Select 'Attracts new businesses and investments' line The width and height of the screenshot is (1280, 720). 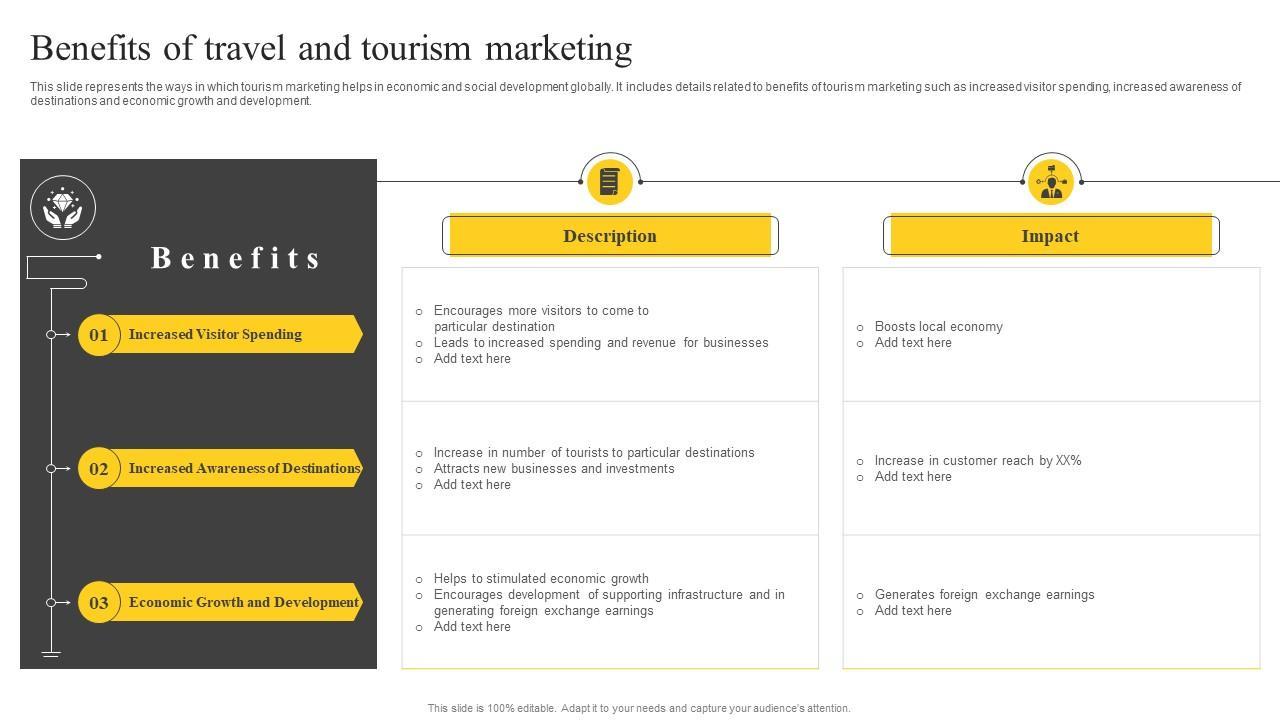coord(554,469)
